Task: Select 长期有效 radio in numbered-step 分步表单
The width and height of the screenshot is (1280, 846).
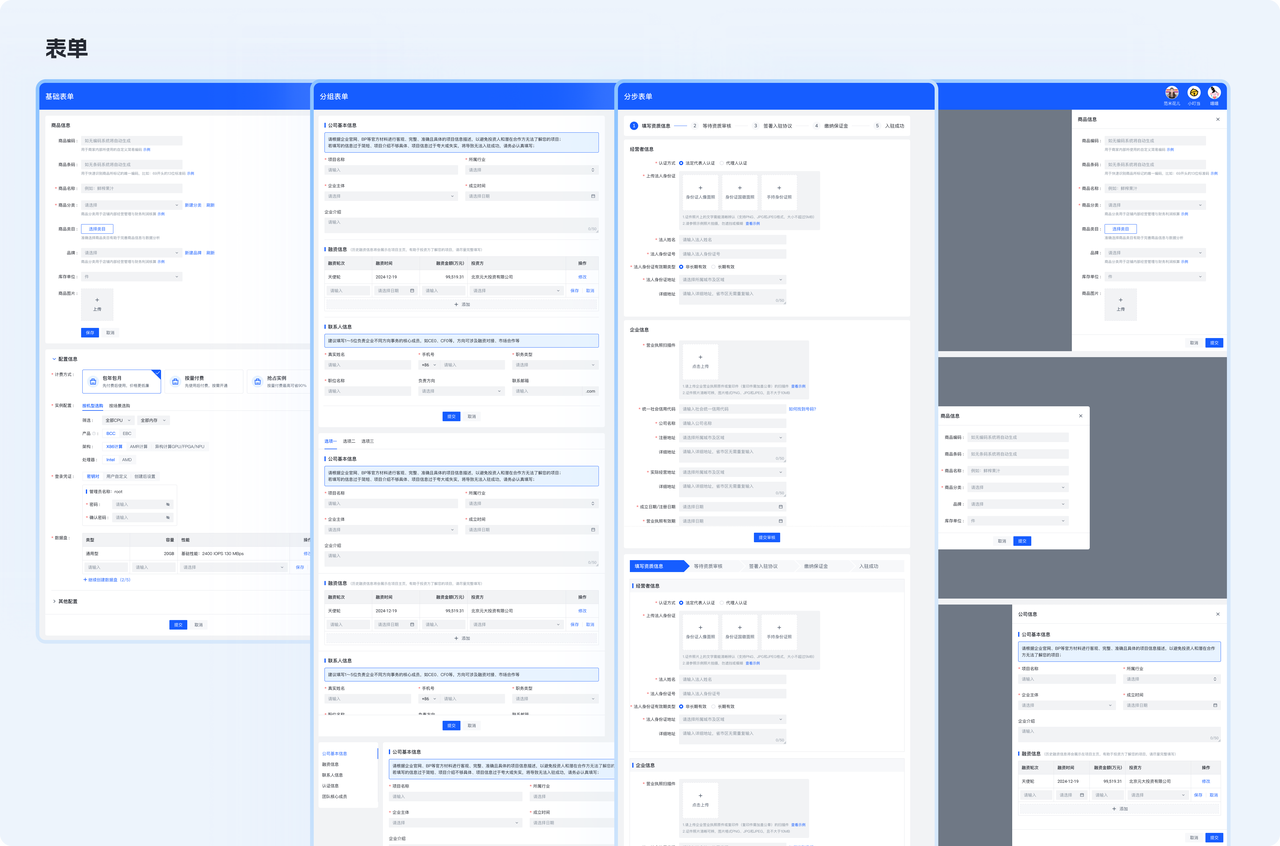Action: 724,267
